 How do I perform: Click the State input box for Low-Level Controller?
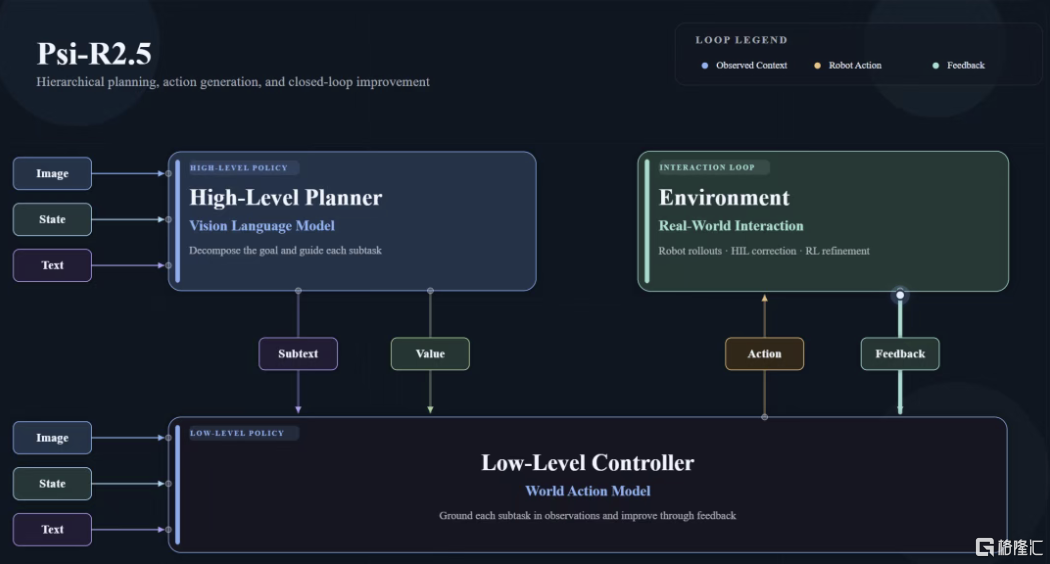(x=52, y=484)
